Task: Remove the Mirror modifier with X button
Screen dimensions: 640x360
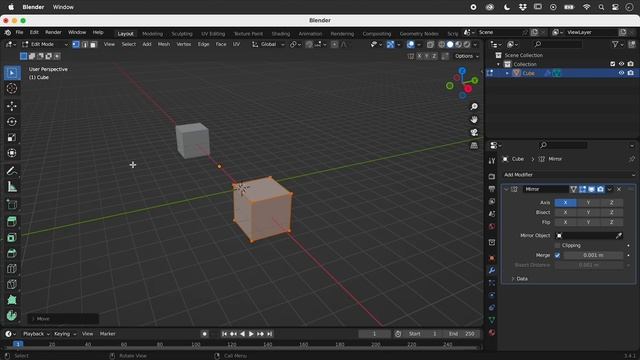Action: [619, 189]
